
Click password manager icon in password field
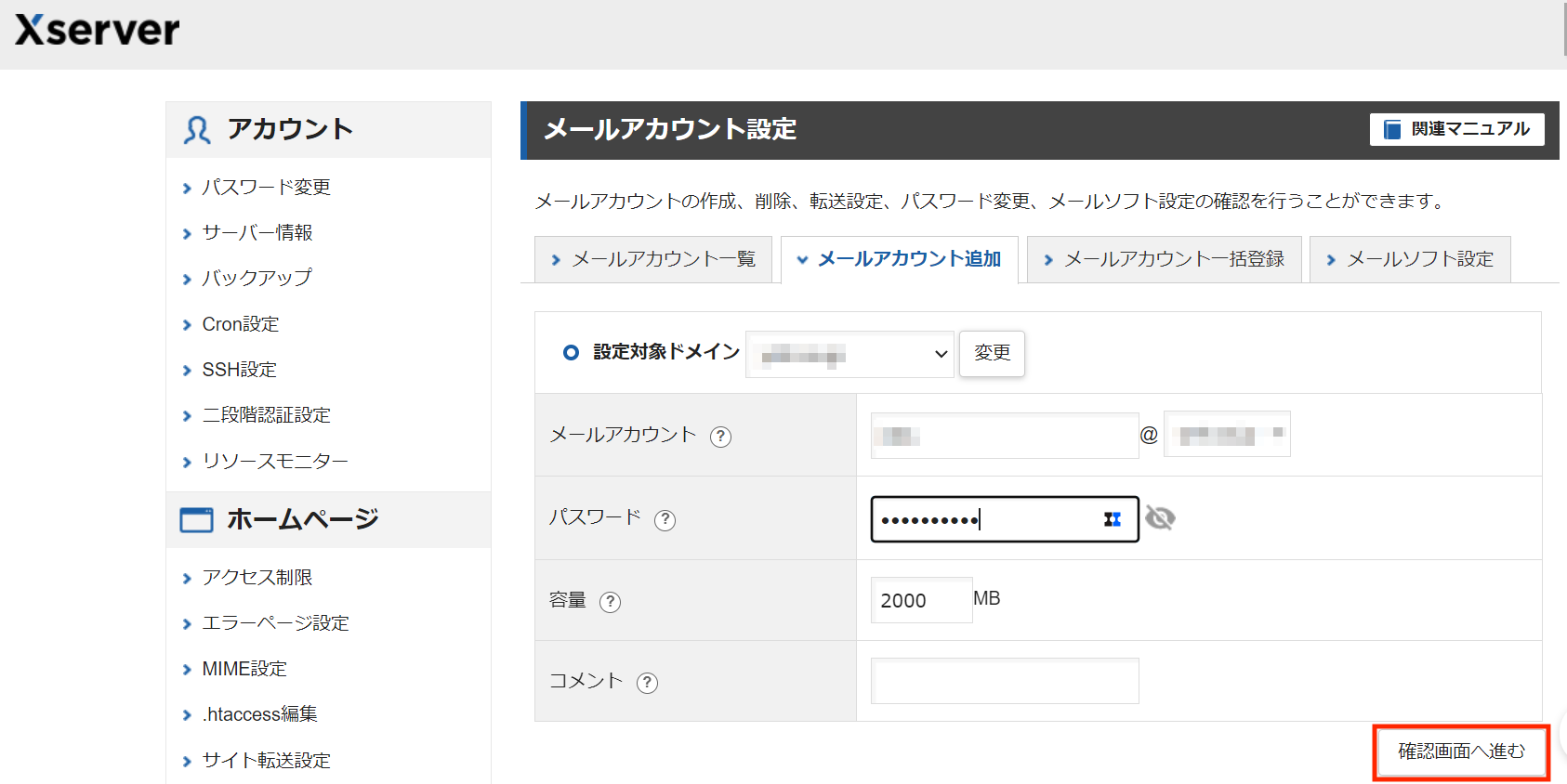click(x=1112, y=519)
